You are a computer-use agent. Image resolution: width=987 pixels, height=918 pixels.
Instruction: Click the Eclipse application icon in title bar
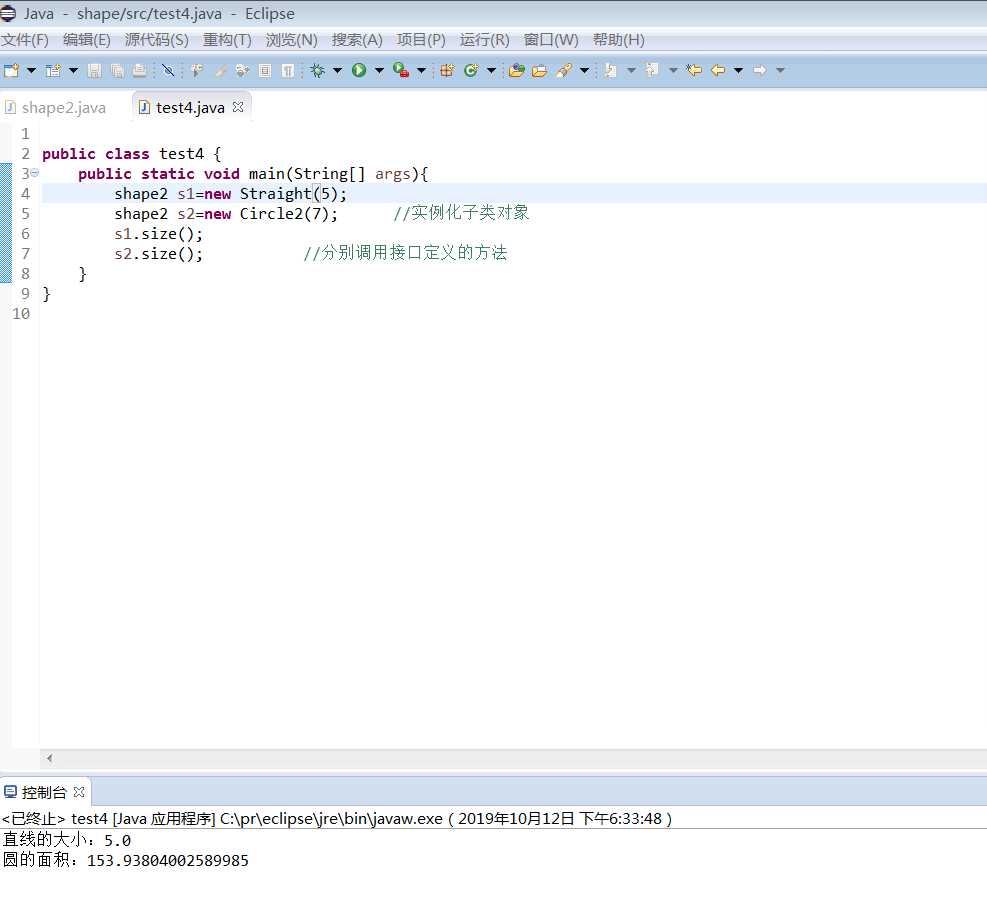coord(8,13)
